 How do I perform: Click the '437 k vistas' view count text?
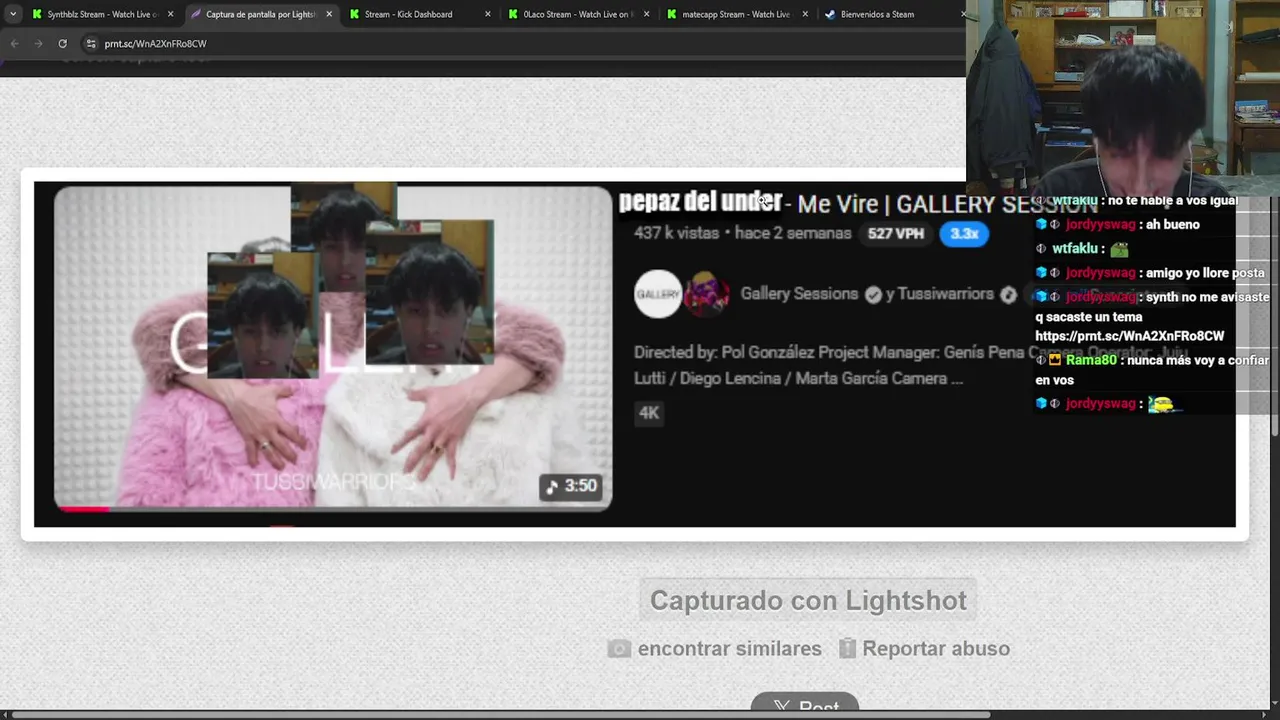(x=678, y=234)
